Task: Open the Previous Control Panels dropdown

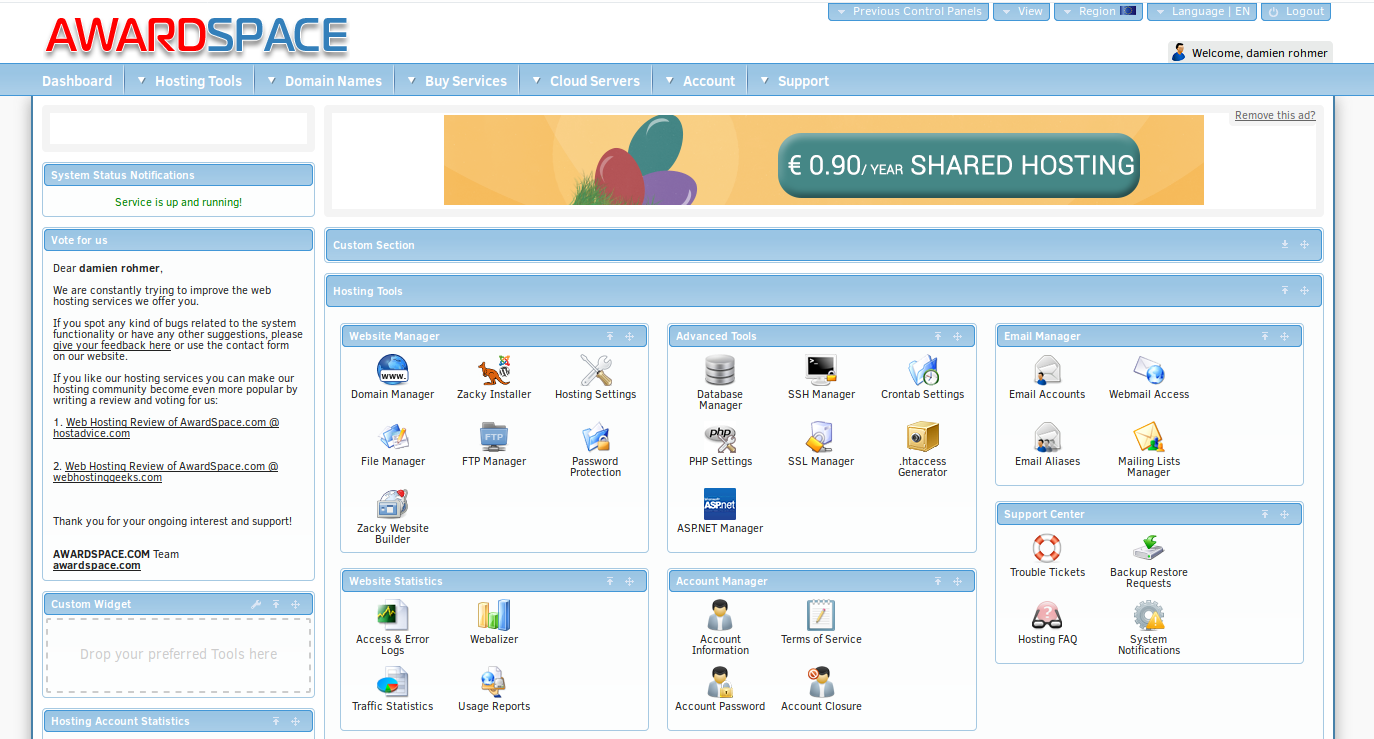Action: click(908, 12)
